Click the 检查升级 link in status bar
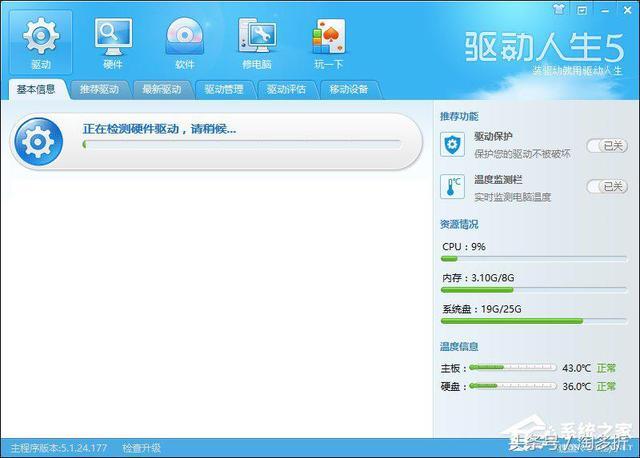 [x=141, y=448]
